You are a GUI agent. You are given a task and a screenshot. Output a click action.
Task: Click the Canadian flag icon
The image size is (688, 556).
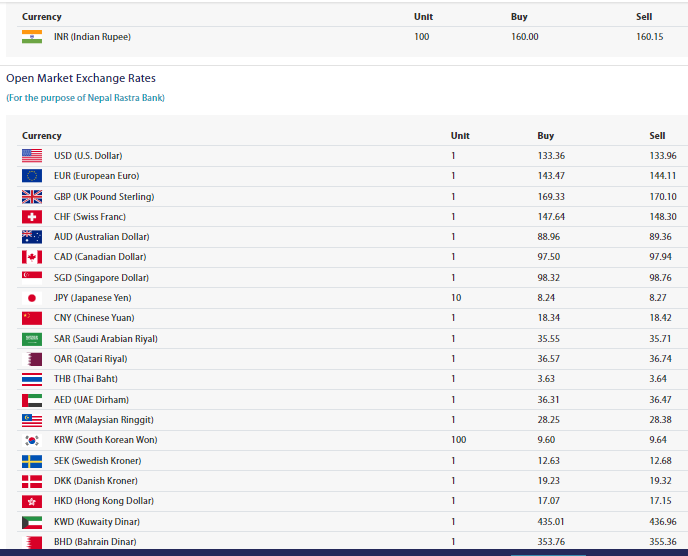point(32,257)
